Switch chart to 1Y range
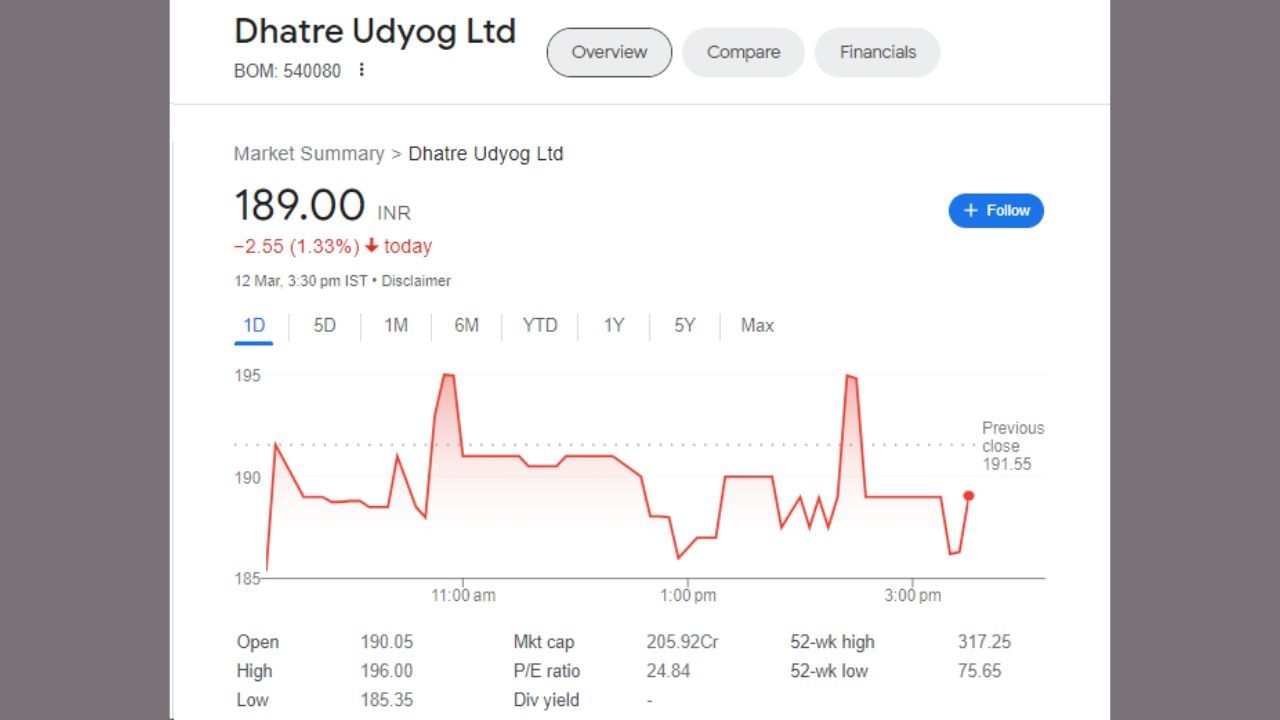The width and height of the screenshot is (1280, 720). [x=614, y=325]
